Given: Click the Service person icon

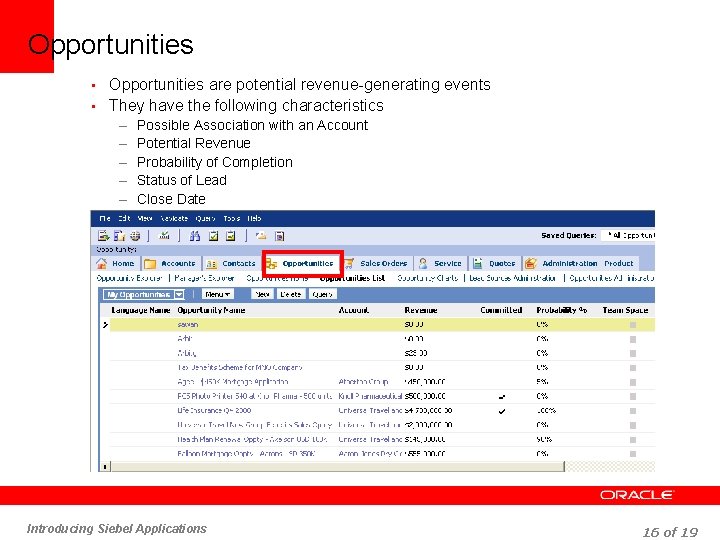Looking at the screenshot, I should click(x=423, y=263).
